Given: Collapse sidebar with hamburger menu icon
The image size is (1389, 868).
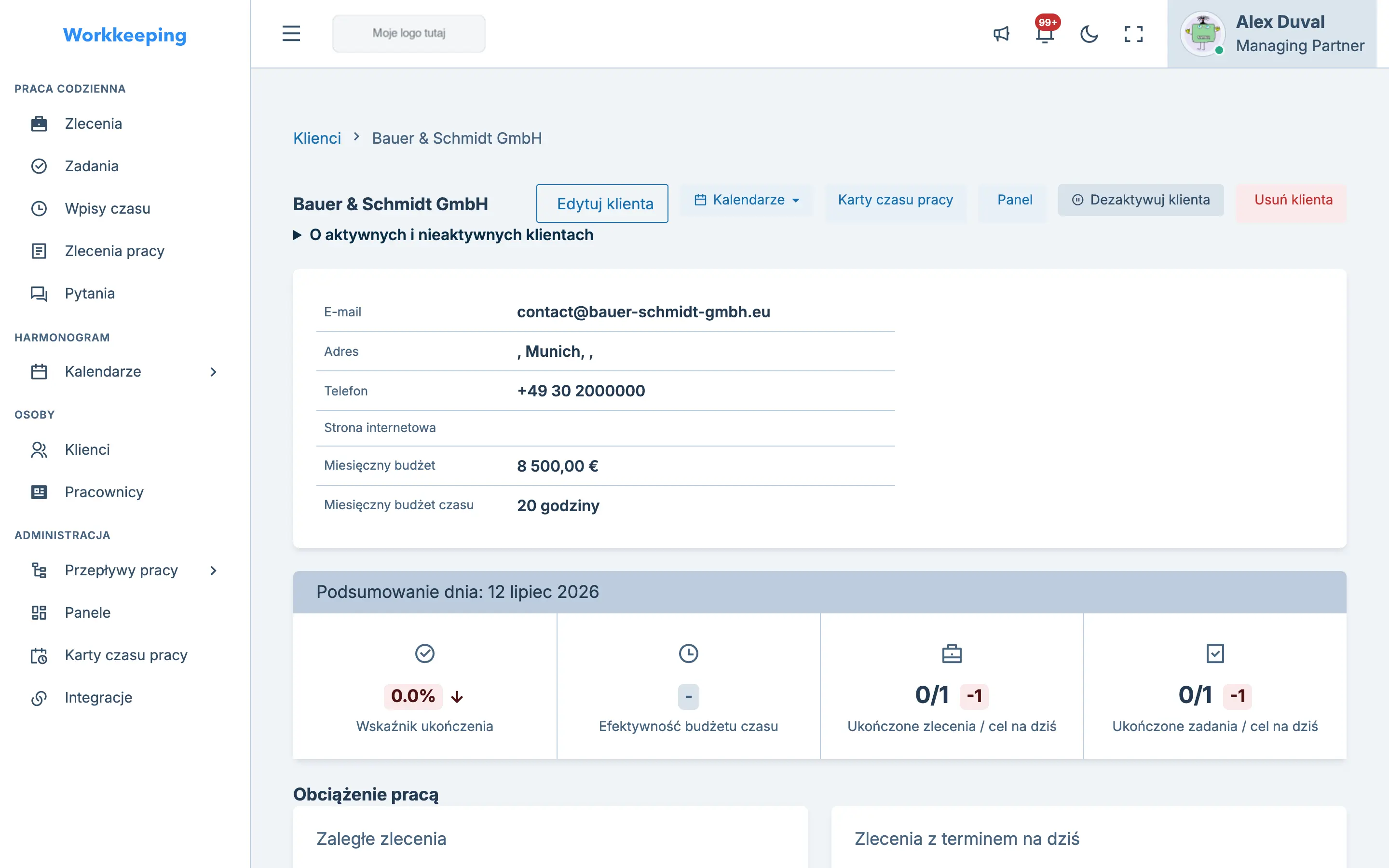Looking at the screenshot, I should coord(291,33).
